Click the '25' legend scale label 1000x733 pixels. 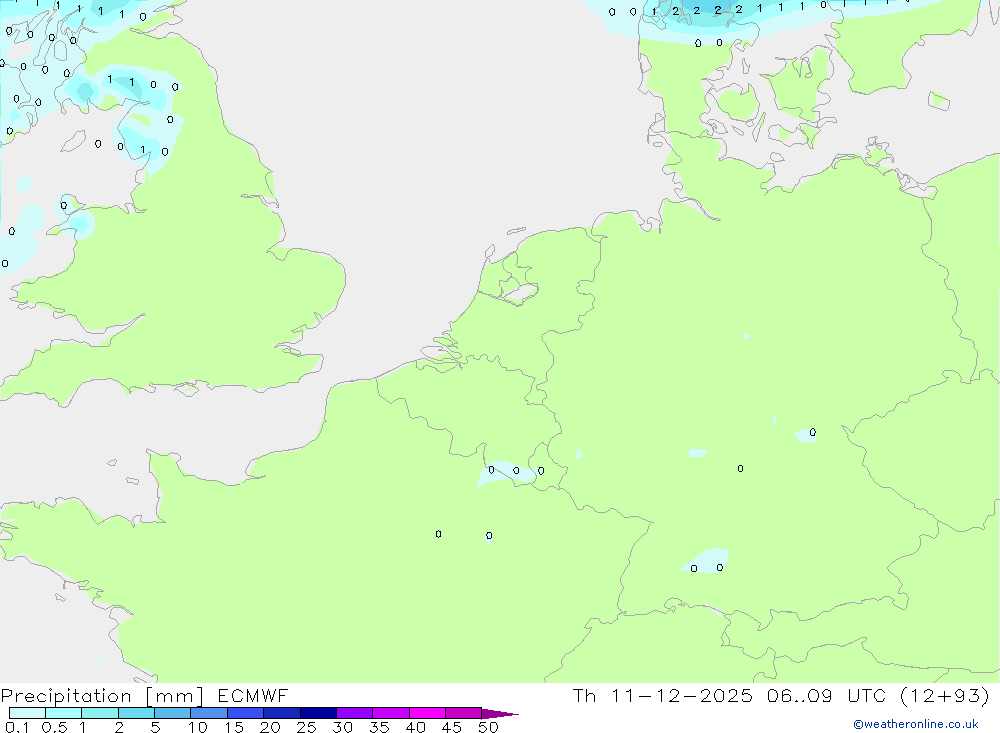307,727
